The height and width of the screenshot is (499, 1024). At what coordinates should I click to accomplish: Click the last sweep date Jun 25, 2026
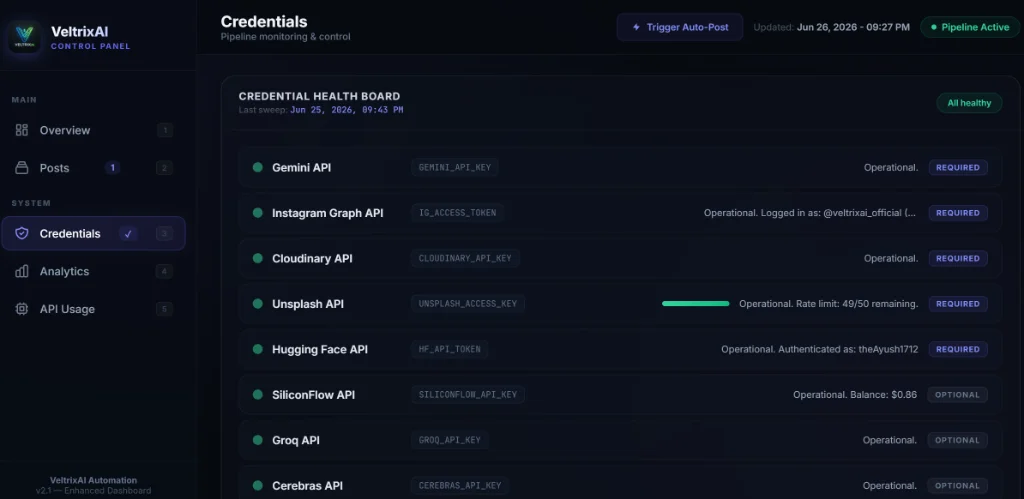tap(346, 110)
